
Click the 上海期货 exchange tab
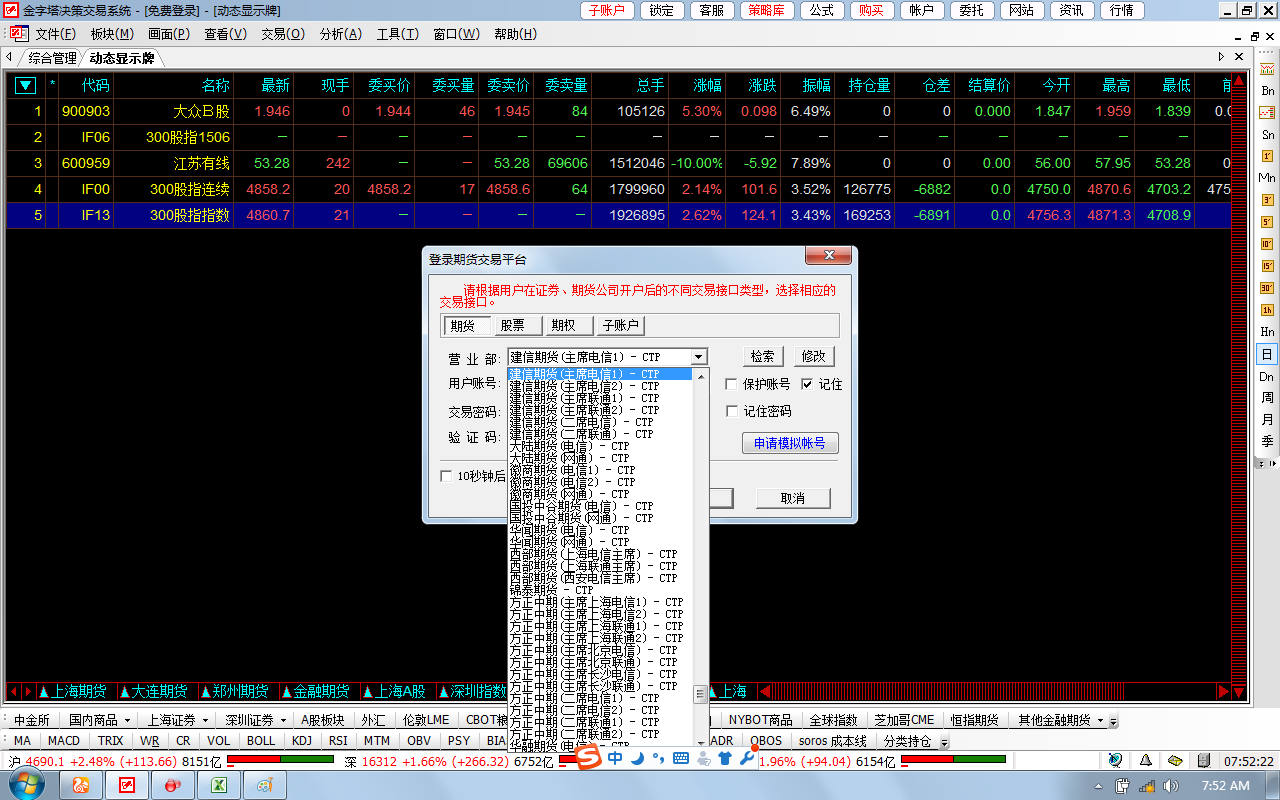(74, 691)
